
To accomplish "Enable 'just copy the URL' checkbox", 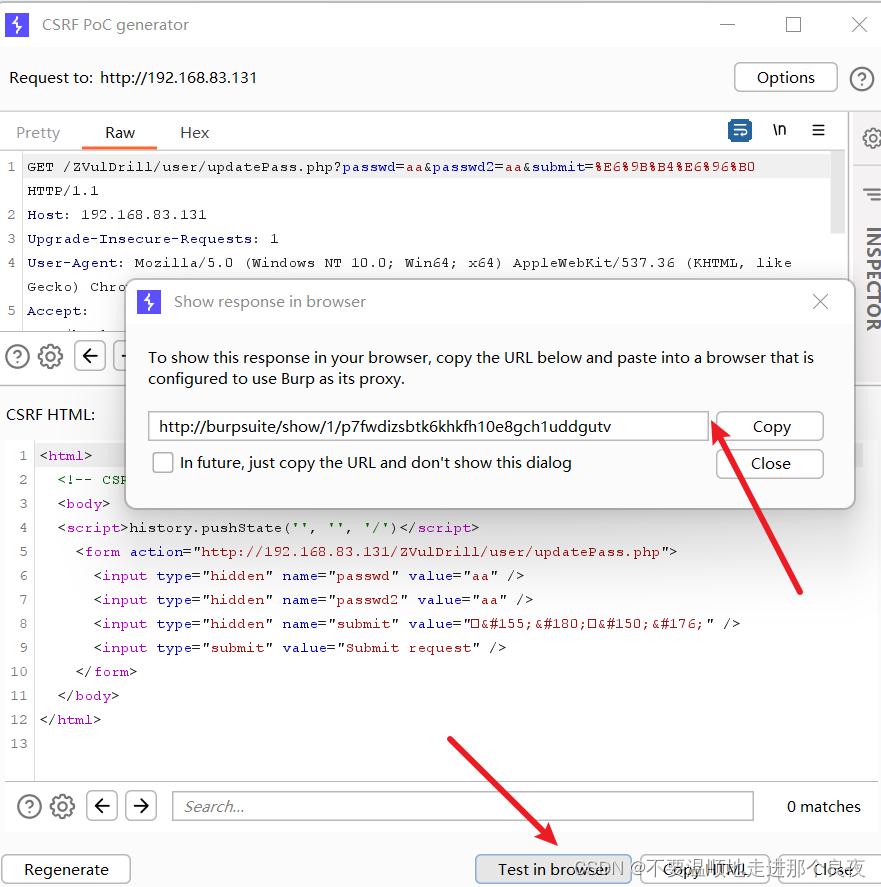I will click(x=163, y=463).
